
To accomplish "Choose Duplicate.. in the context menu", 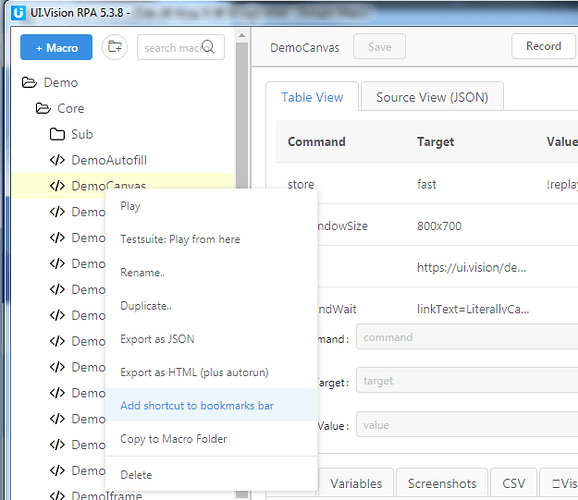I will point(211,306).
